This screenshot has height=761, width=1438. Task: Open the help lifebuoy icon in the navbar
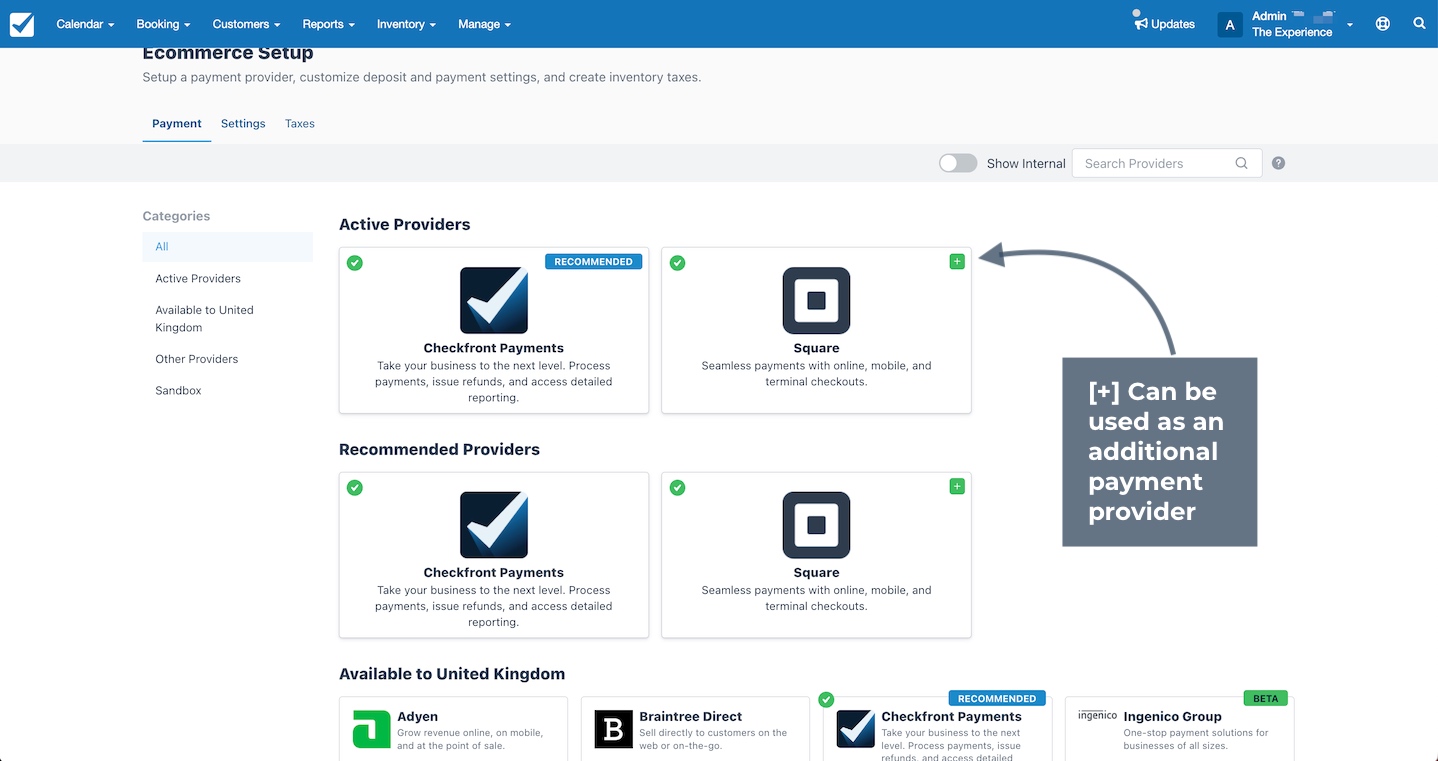[x=1383, y=24]
